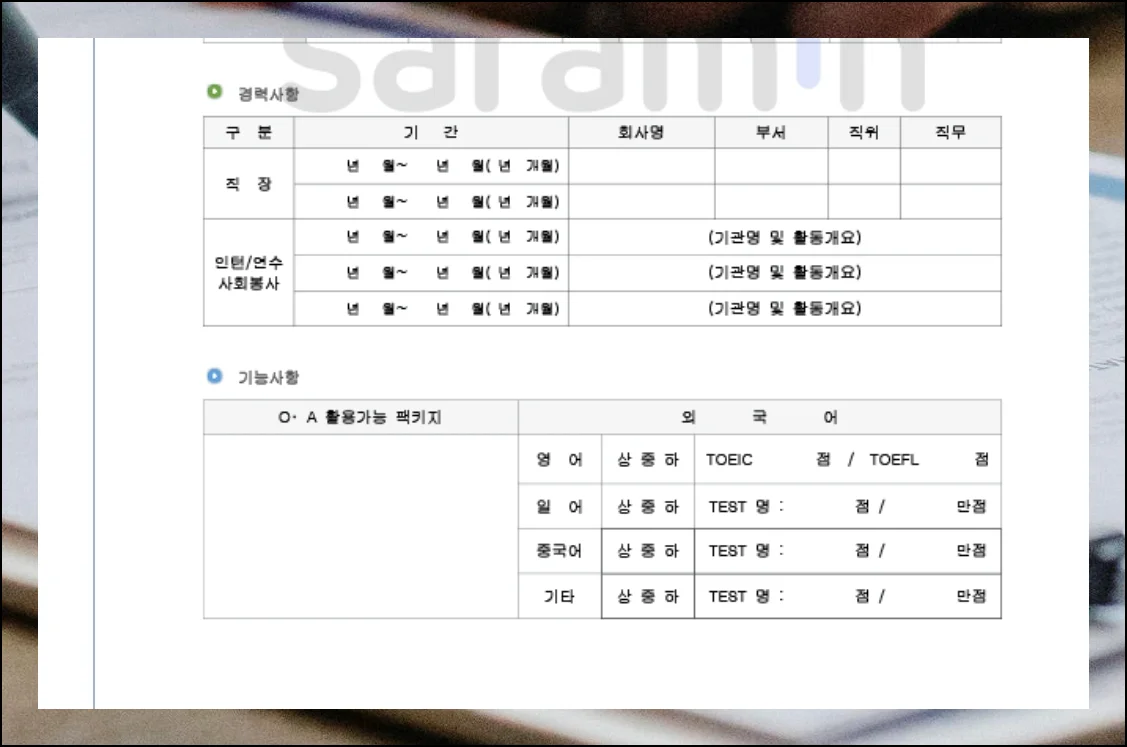Select the 외국어 table header
The width and height of the screenshot is (1127, 747).
point(759,417)
